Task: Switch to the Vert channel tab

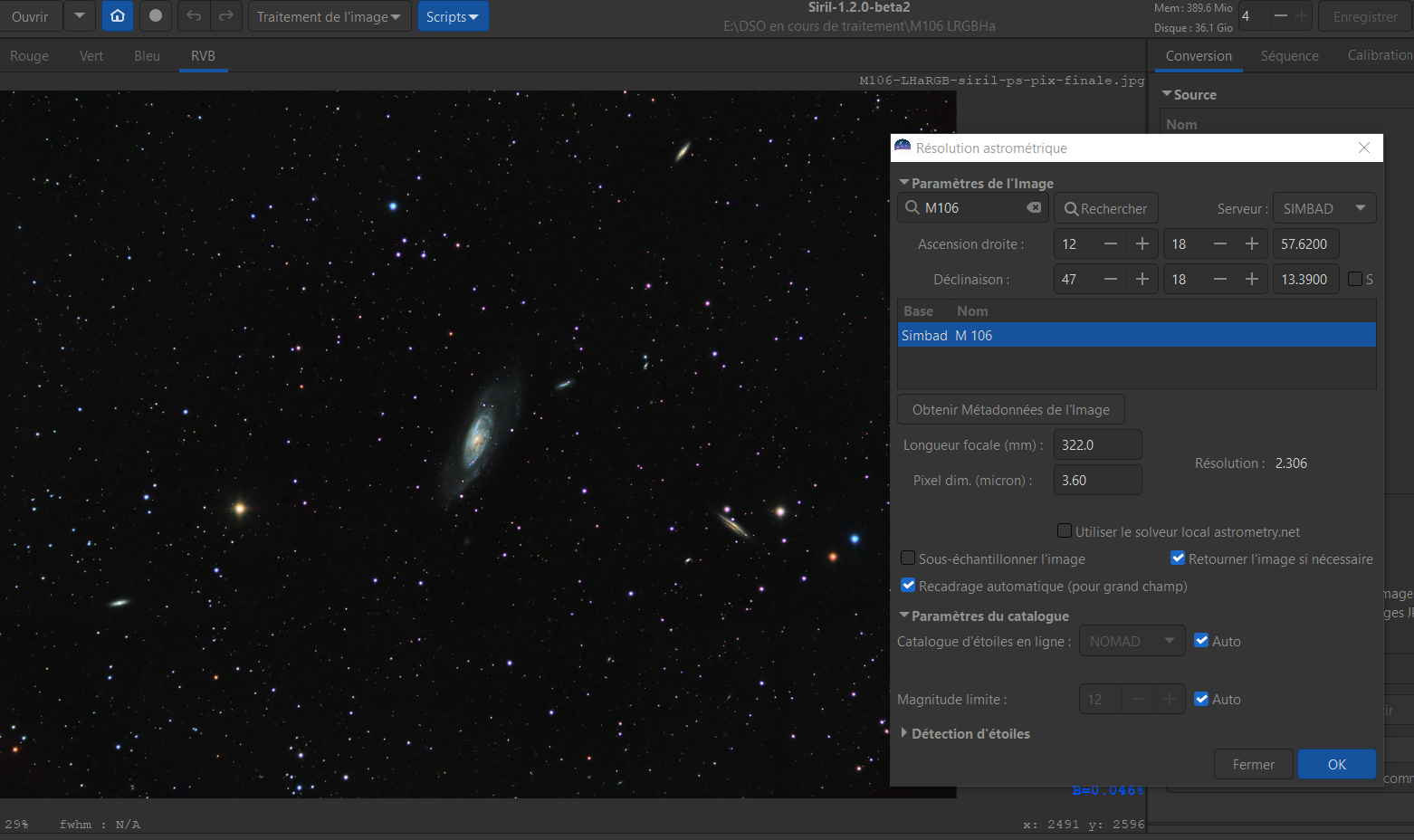Action: [91, 56]
